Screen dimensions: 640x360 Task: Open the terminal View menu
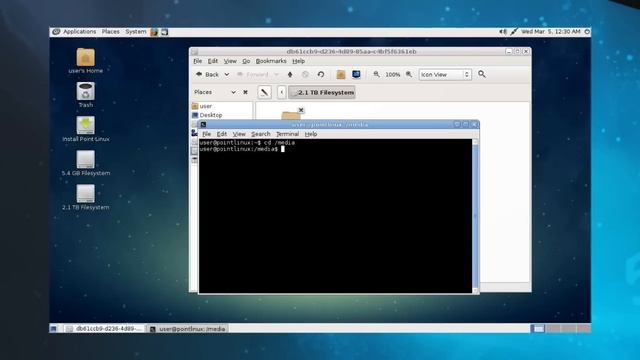click(239, 134)
